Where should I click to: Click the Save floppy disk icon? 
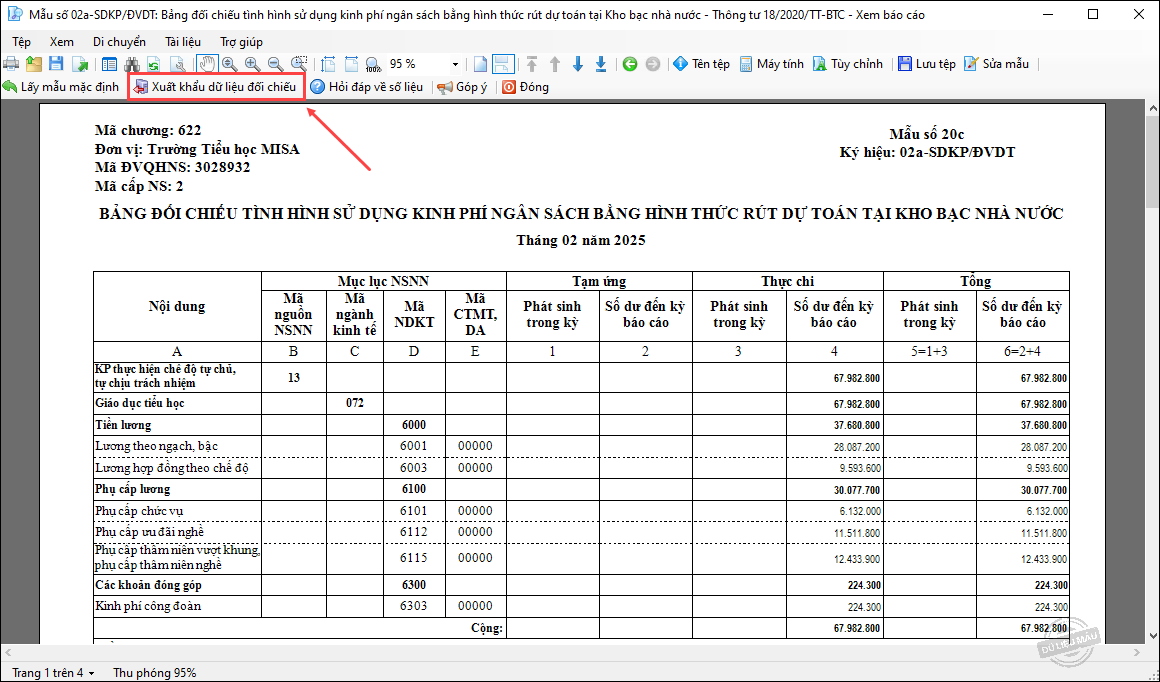pos(56,64)
